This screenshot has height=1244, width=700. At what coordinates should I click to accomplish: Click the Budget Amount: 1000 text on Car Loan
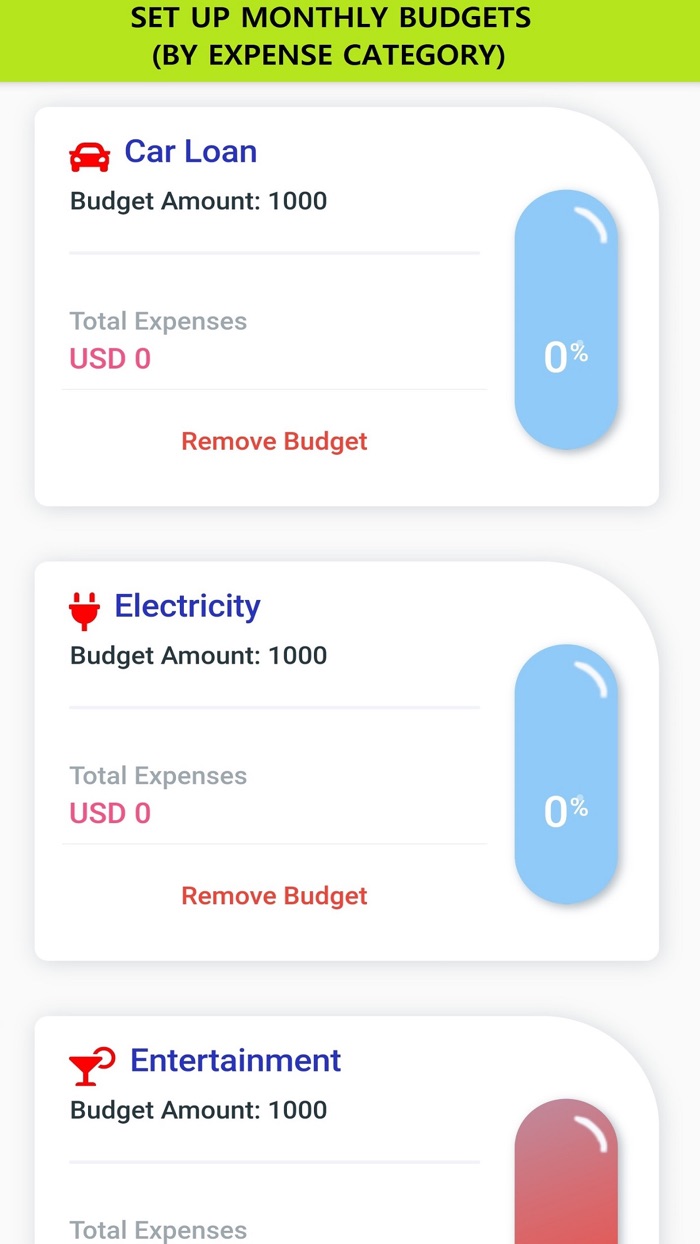coord(197,201)
